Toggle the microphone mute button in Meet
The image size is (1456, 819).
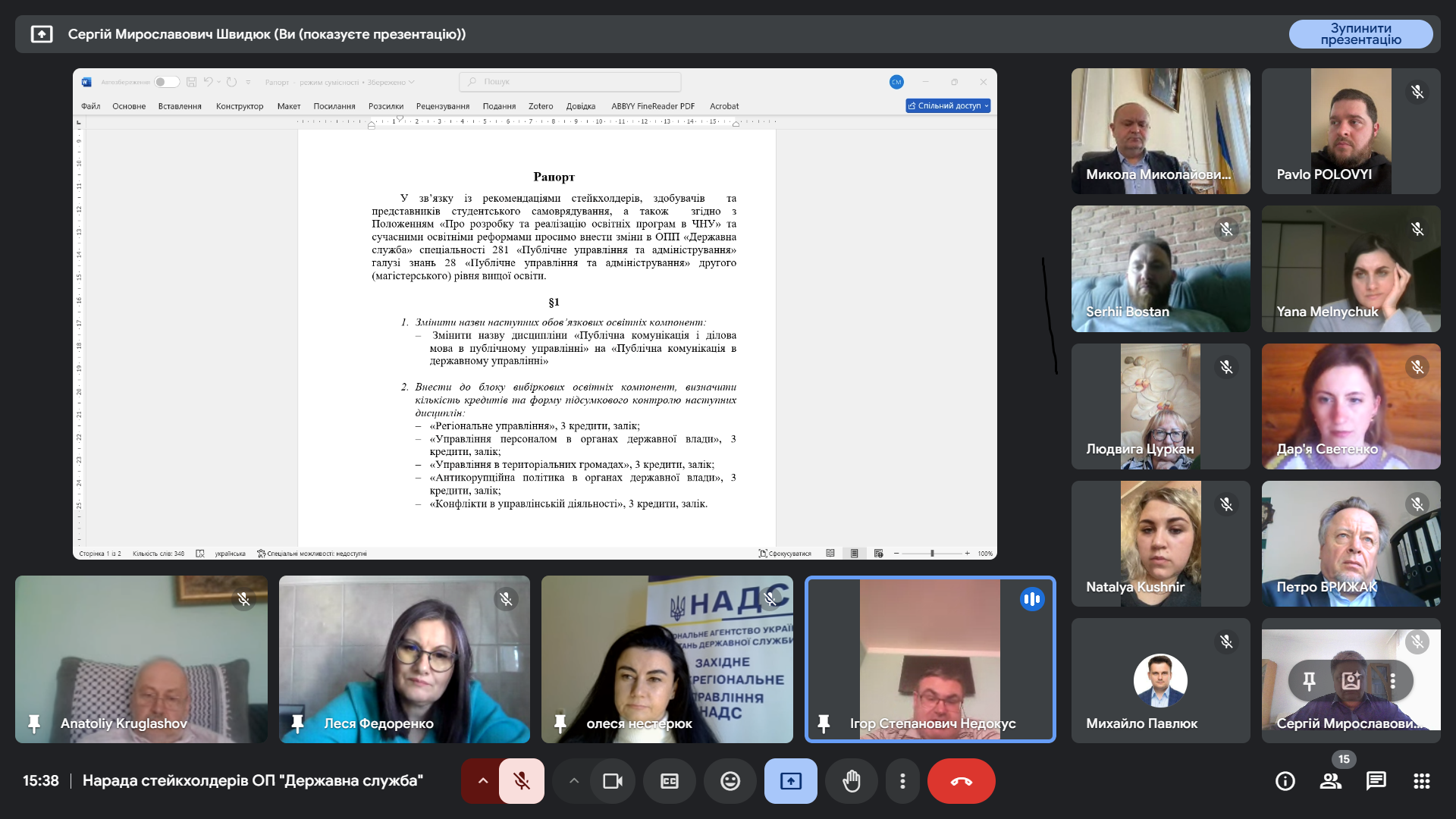522,781
